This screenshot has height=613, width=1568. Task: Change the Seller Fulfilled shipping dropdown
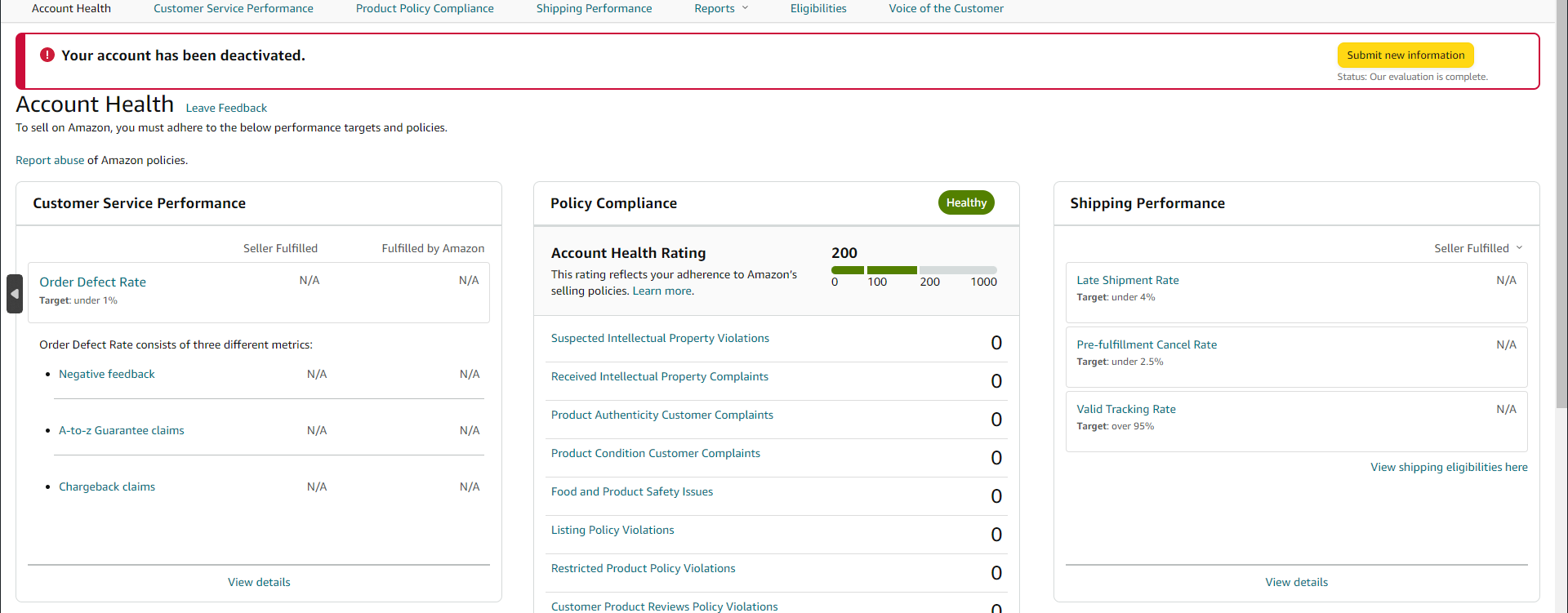coord(1478,248)
